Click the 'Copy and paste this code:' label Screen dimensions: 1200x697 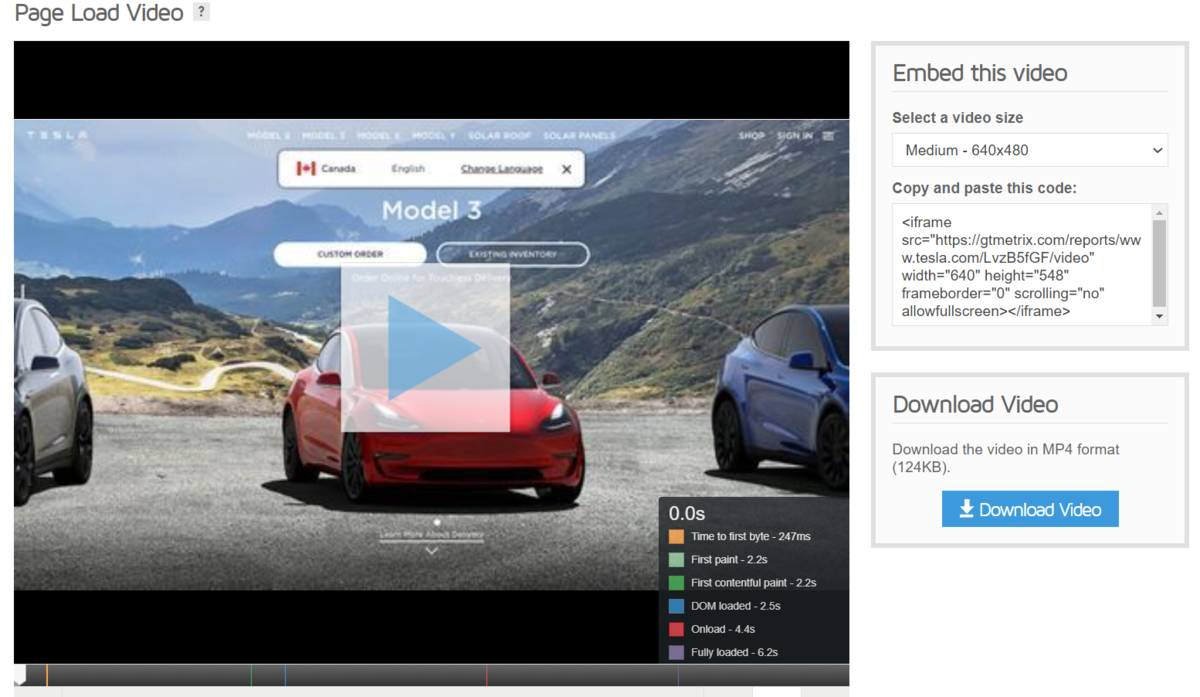(984, 188)
